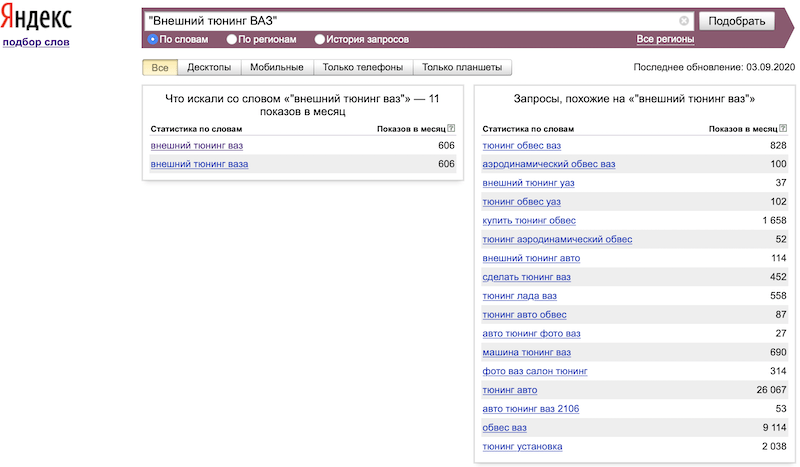Open the 'фото ваз салон тюнинг' link
The width and height of the screenshot is (800, 467).
tap(535, 372)
